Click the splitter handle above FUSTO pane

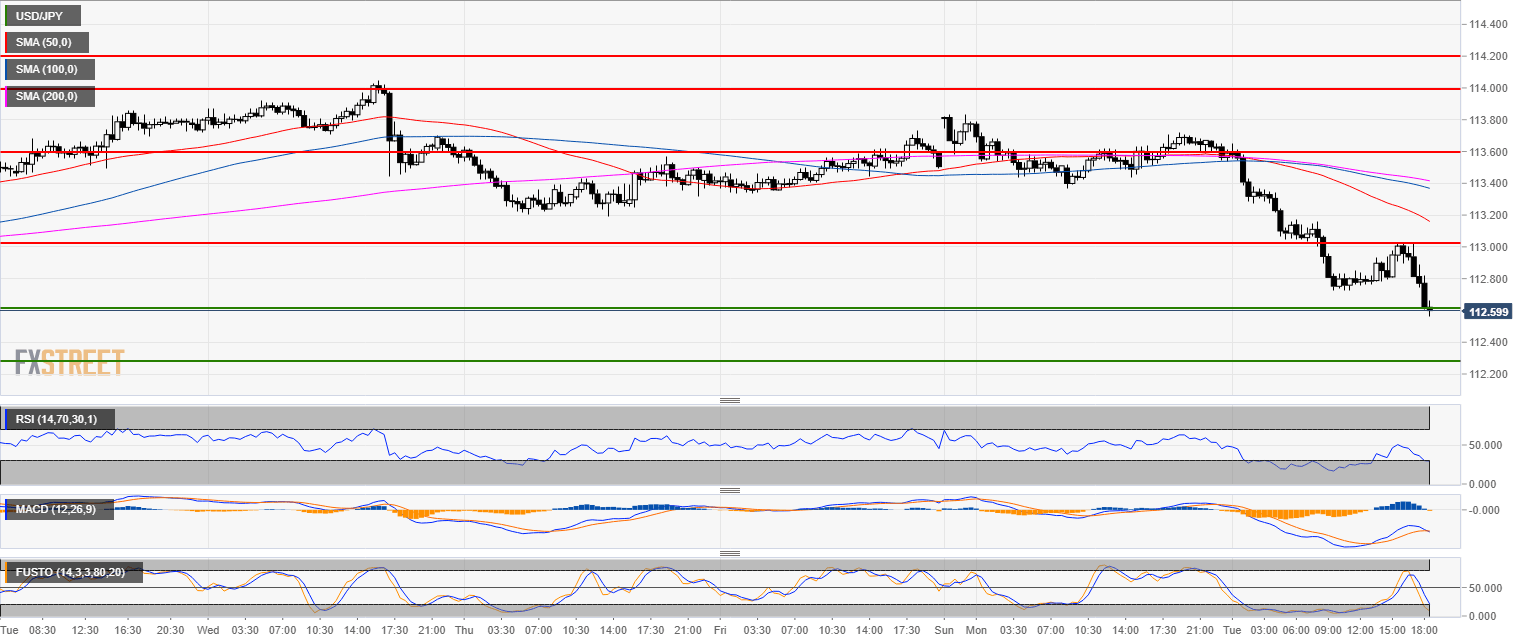coord(729,553)
